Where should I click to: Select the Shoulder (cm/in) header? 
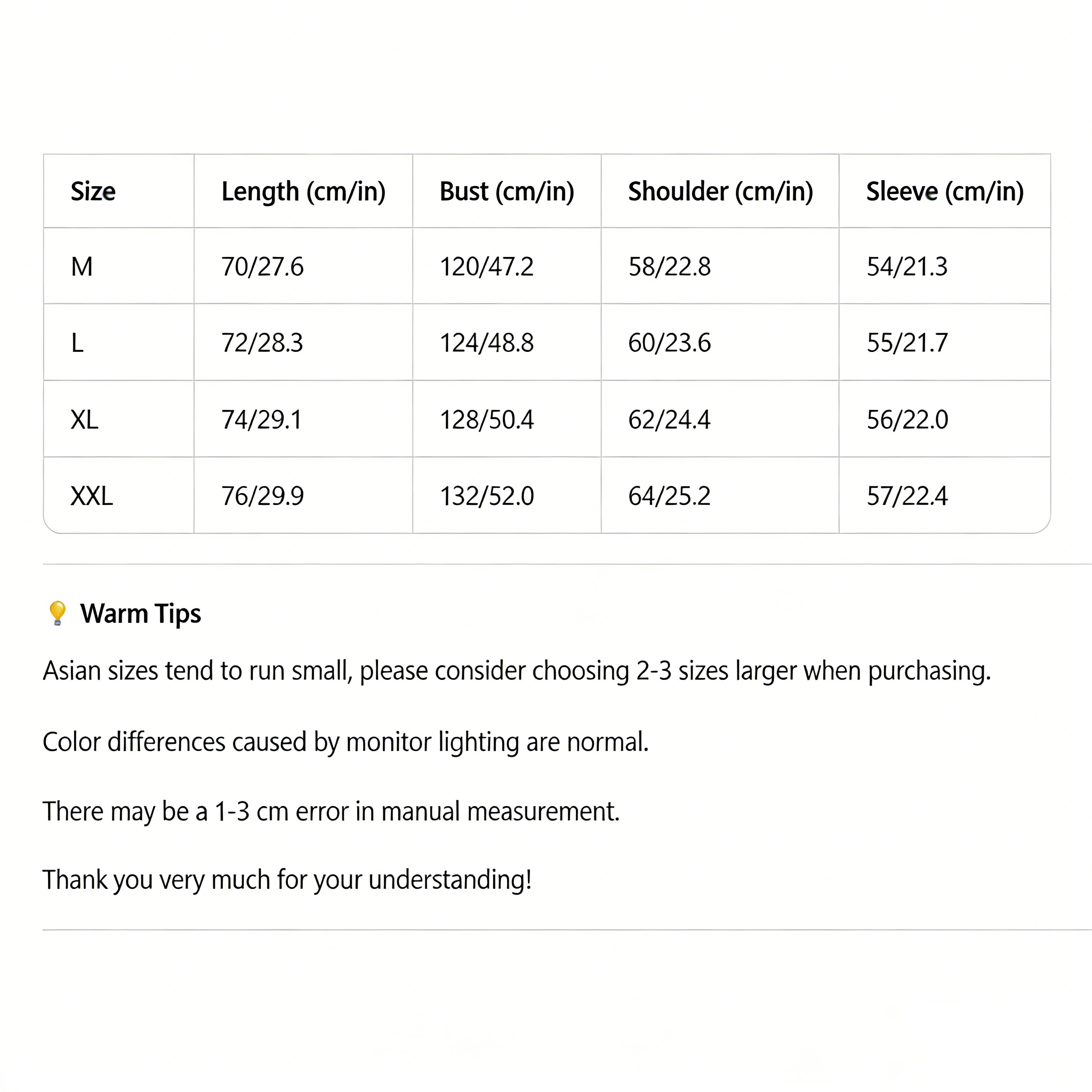pos(721,191)
